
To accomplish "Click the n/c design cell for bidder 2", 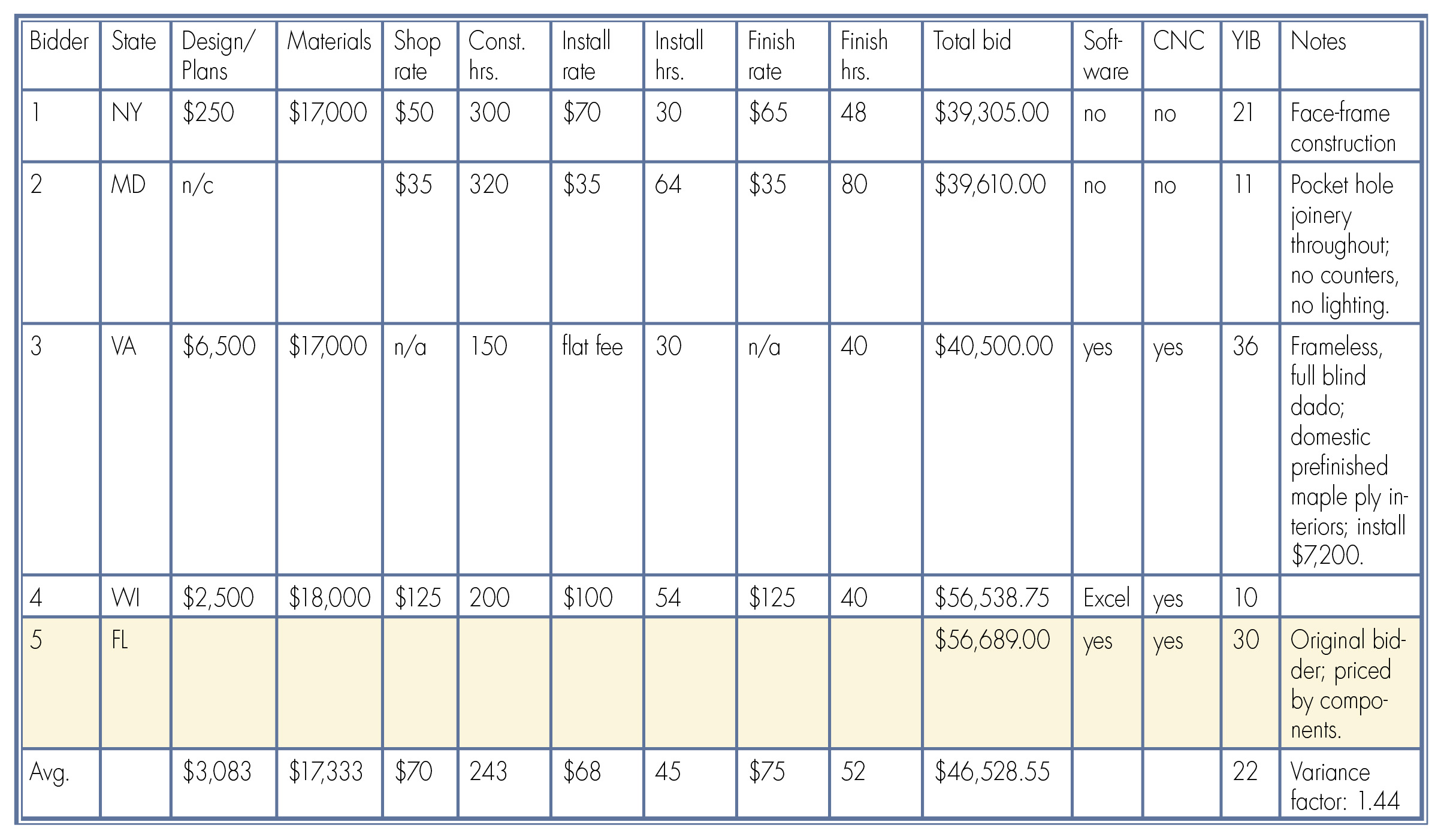I will point(223,243).
